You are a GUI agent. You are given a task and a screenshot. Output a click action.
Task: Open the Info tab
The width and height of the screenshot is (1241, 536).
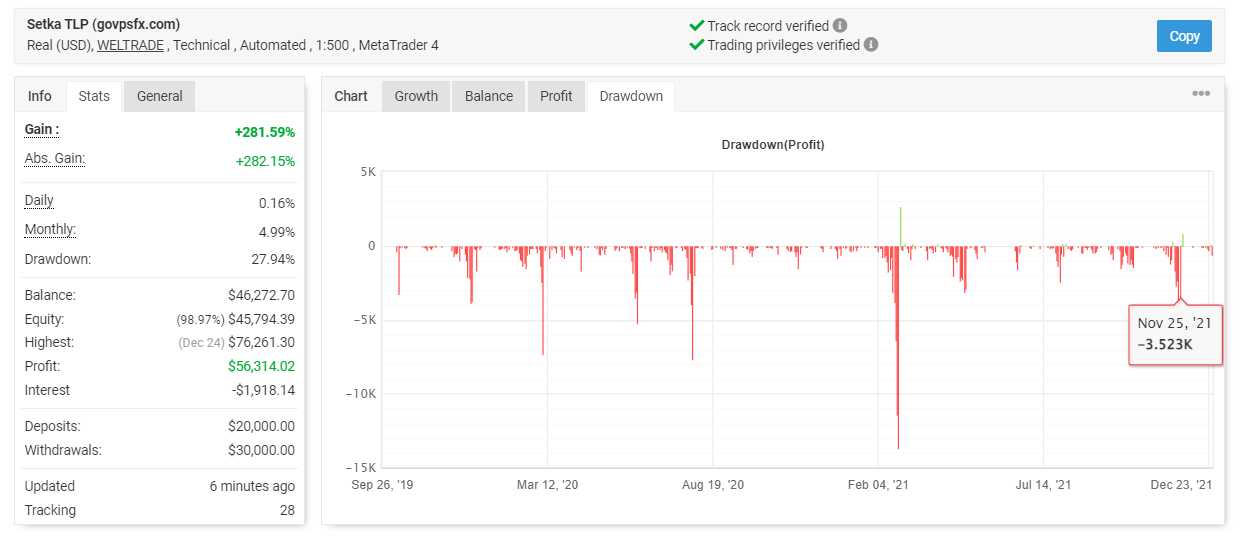[40, 96]
